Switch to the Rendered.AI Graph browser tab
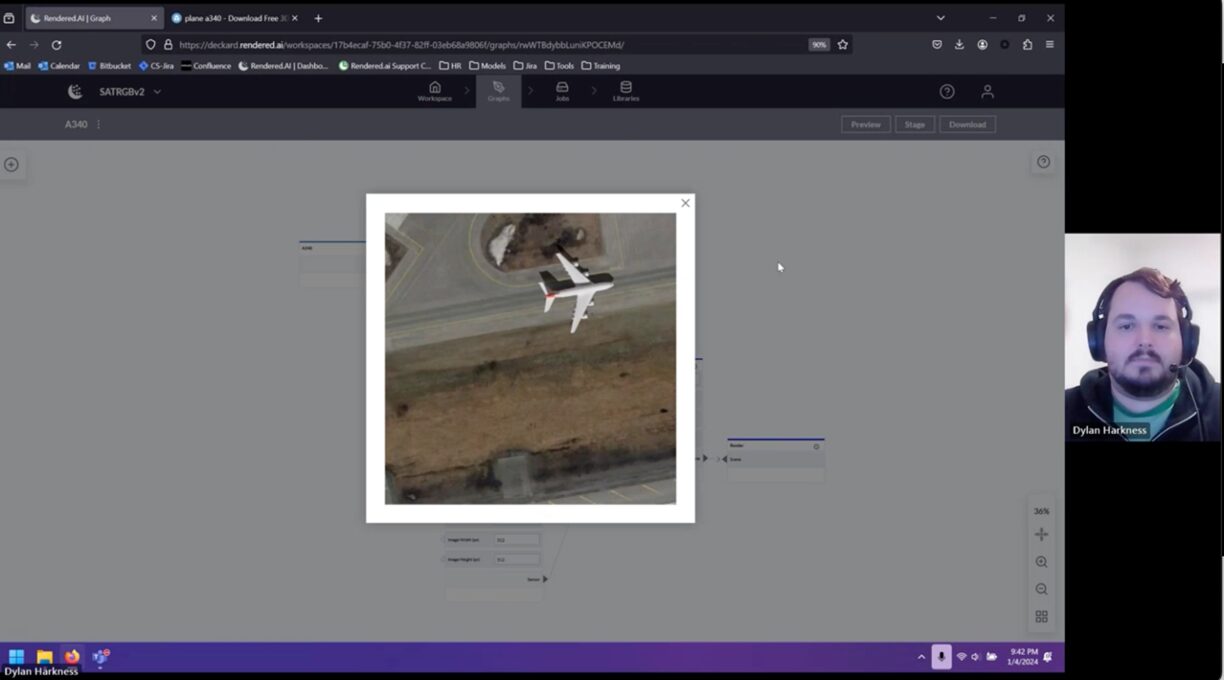Image resolution: width=1224 pixels, height=680 pixels. tap(93, 18)
